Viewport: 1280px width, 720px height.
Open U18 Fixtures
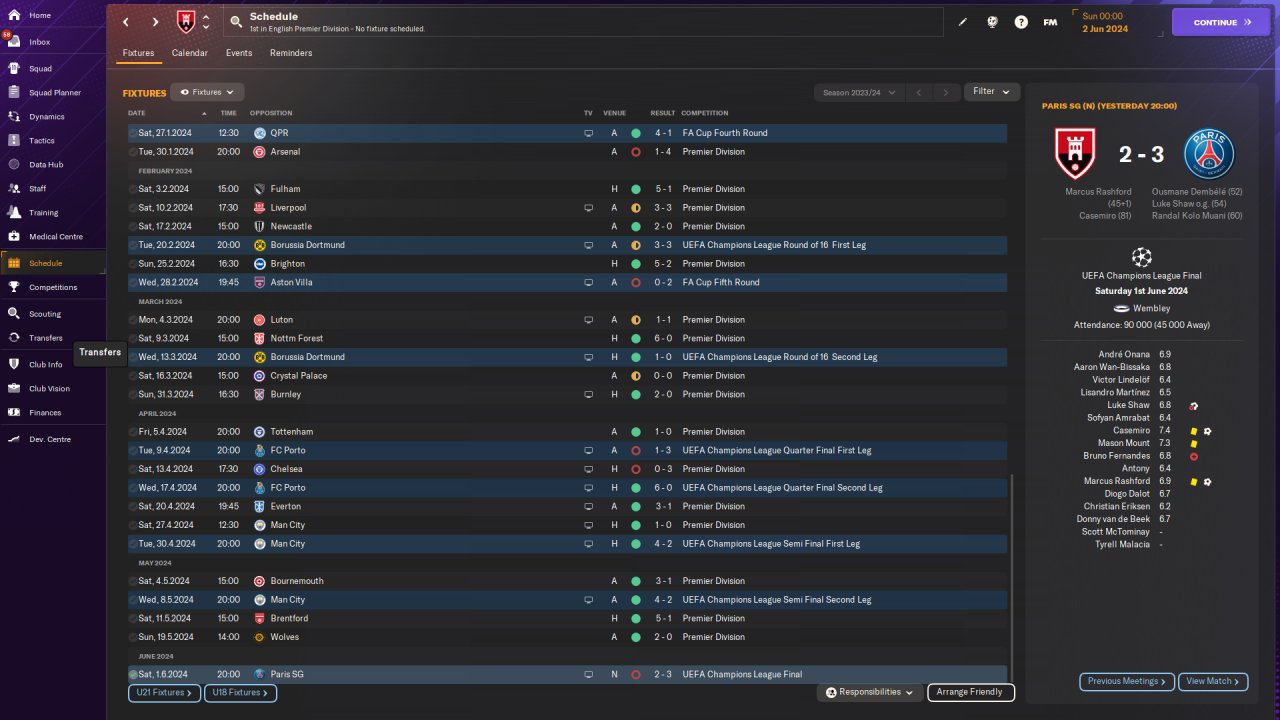[240, 692]
